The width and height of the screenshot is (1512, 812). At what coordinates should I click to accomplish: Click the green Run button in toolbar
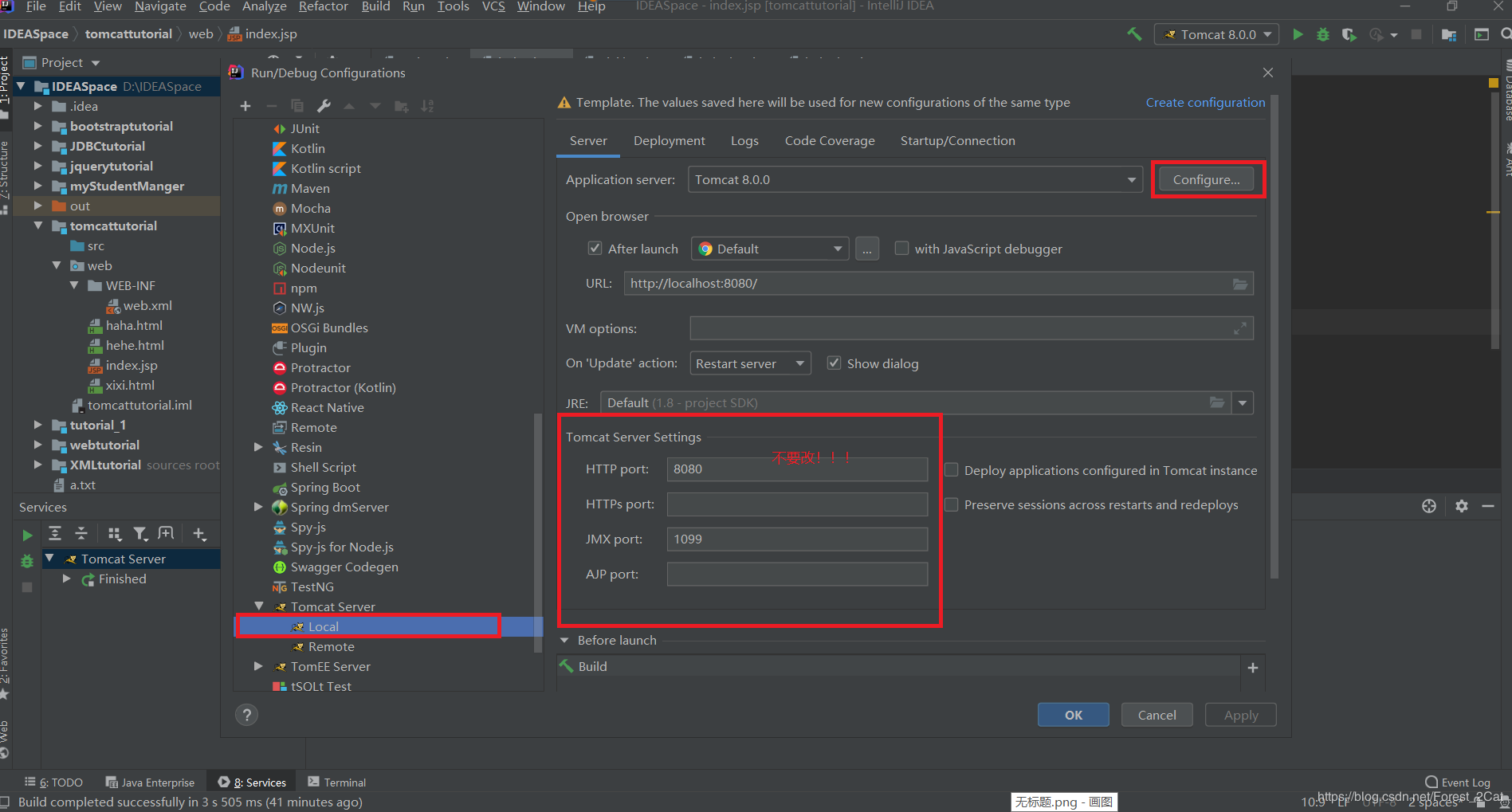[x=1298, y=34]
